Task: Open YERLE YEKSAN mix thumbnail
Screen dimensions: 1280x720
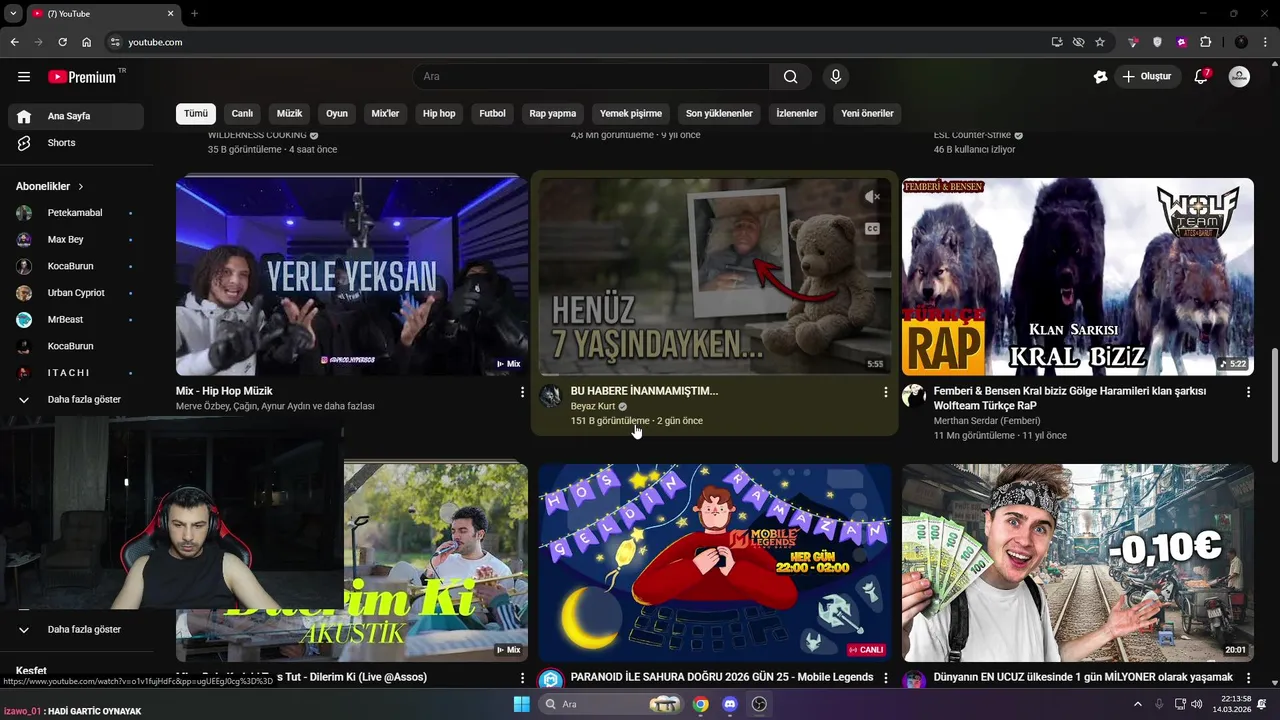Action: tap(352, 277)
